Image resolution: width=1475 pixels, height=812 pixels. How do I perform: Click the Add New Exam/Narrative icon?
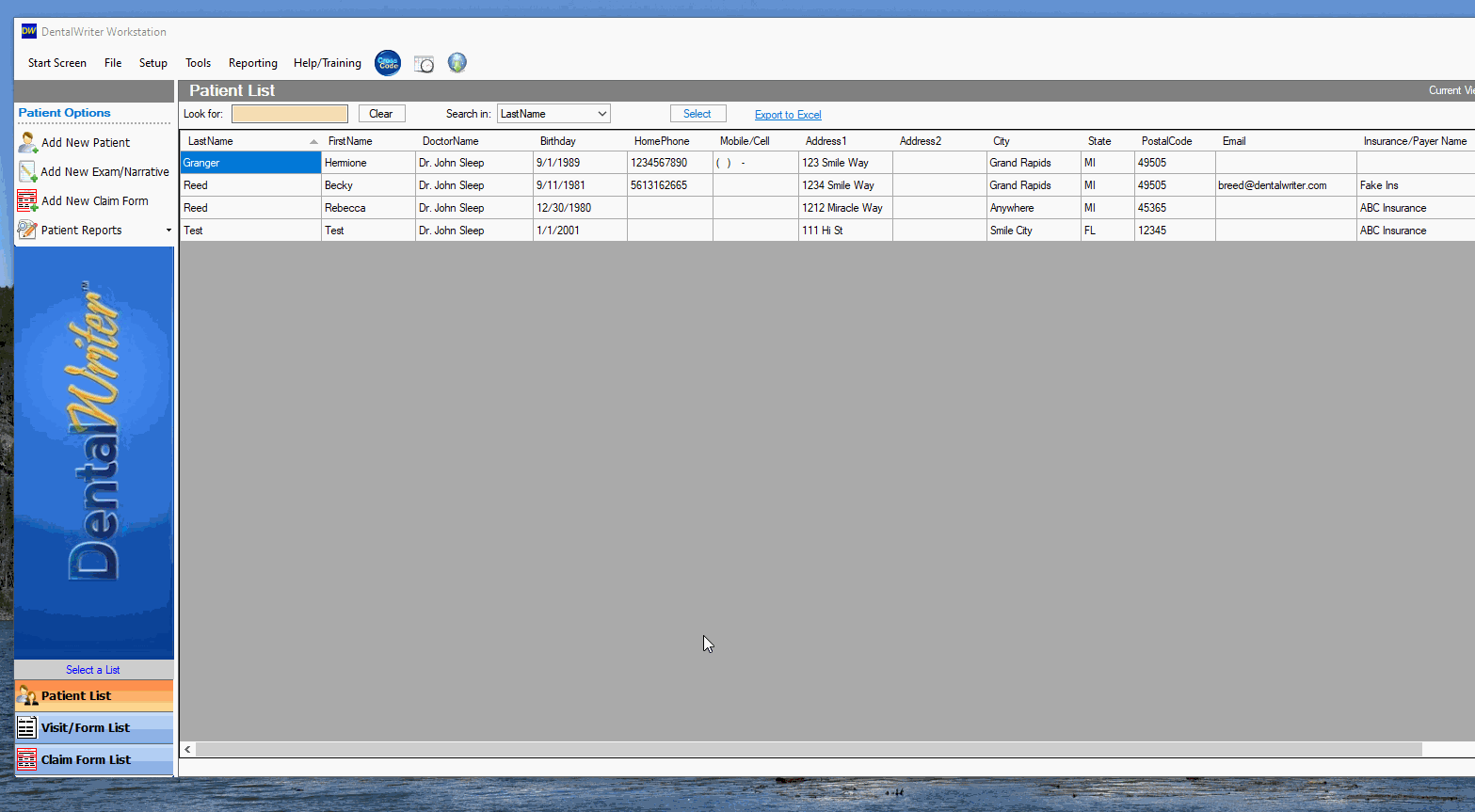click(28, 172)
